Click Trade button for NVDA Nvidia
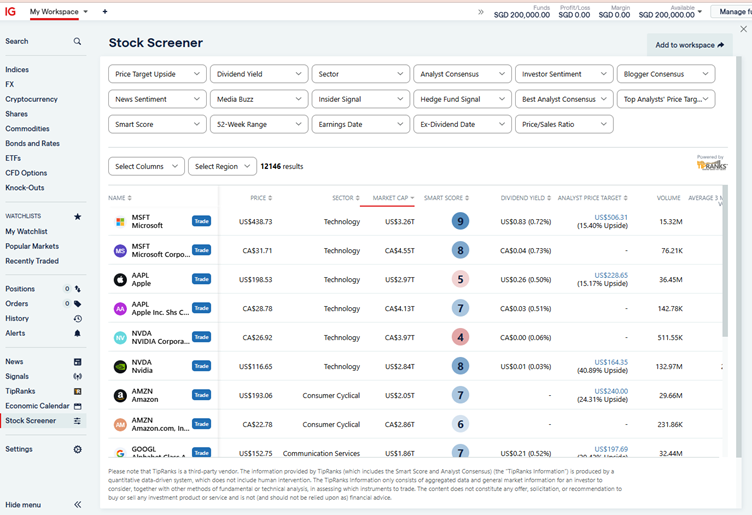Screen dimensions: 752x515 (x=201, y=366)
